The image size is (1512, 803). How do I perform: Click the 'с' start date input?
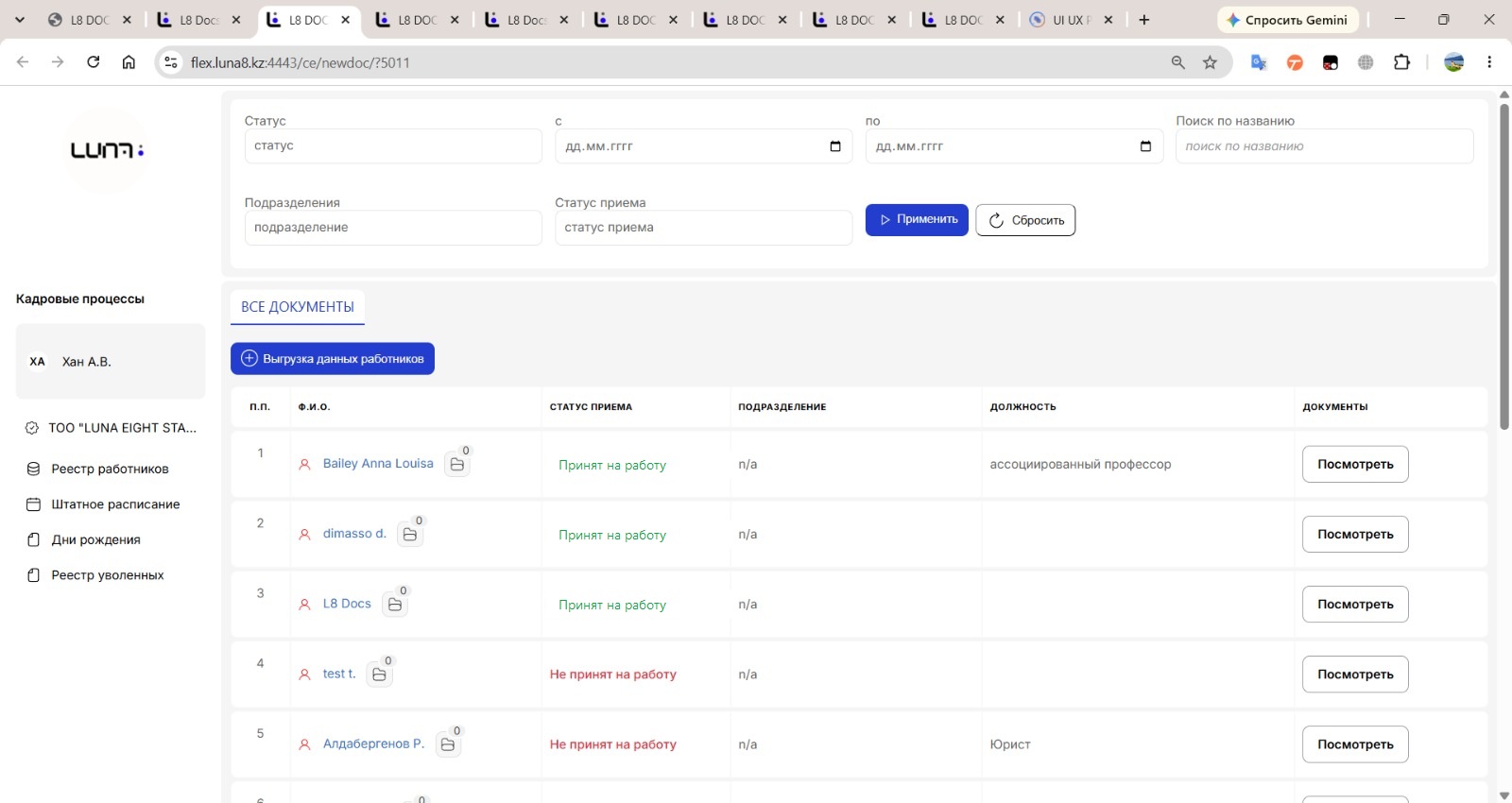click(x=703, y=146)
